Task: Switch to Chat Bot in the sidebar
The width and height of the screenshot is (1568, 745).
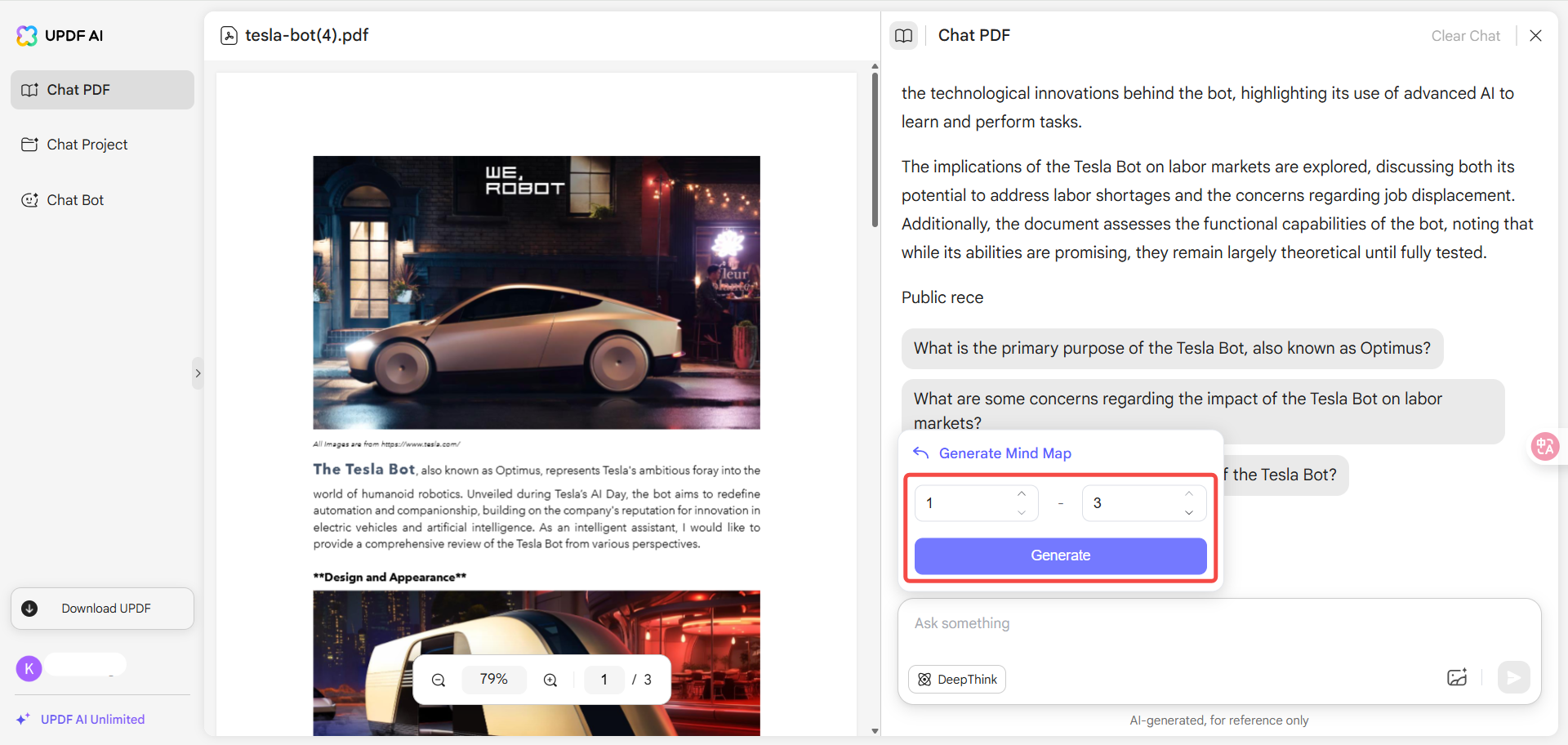Action: [75, 199]
